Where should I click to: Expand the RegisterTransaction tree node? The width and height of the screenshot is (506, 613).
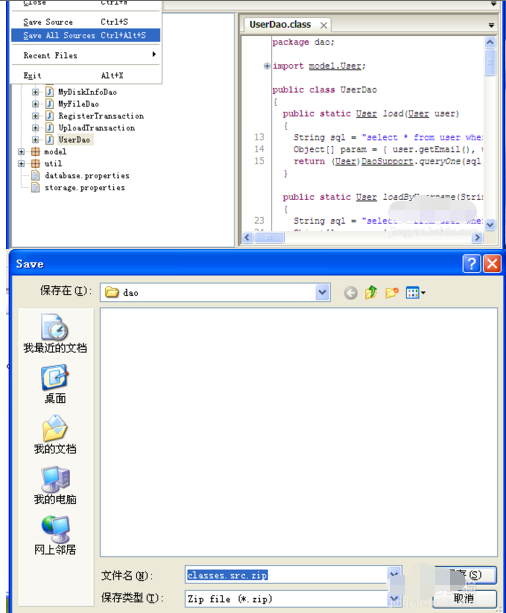point(36,116)
